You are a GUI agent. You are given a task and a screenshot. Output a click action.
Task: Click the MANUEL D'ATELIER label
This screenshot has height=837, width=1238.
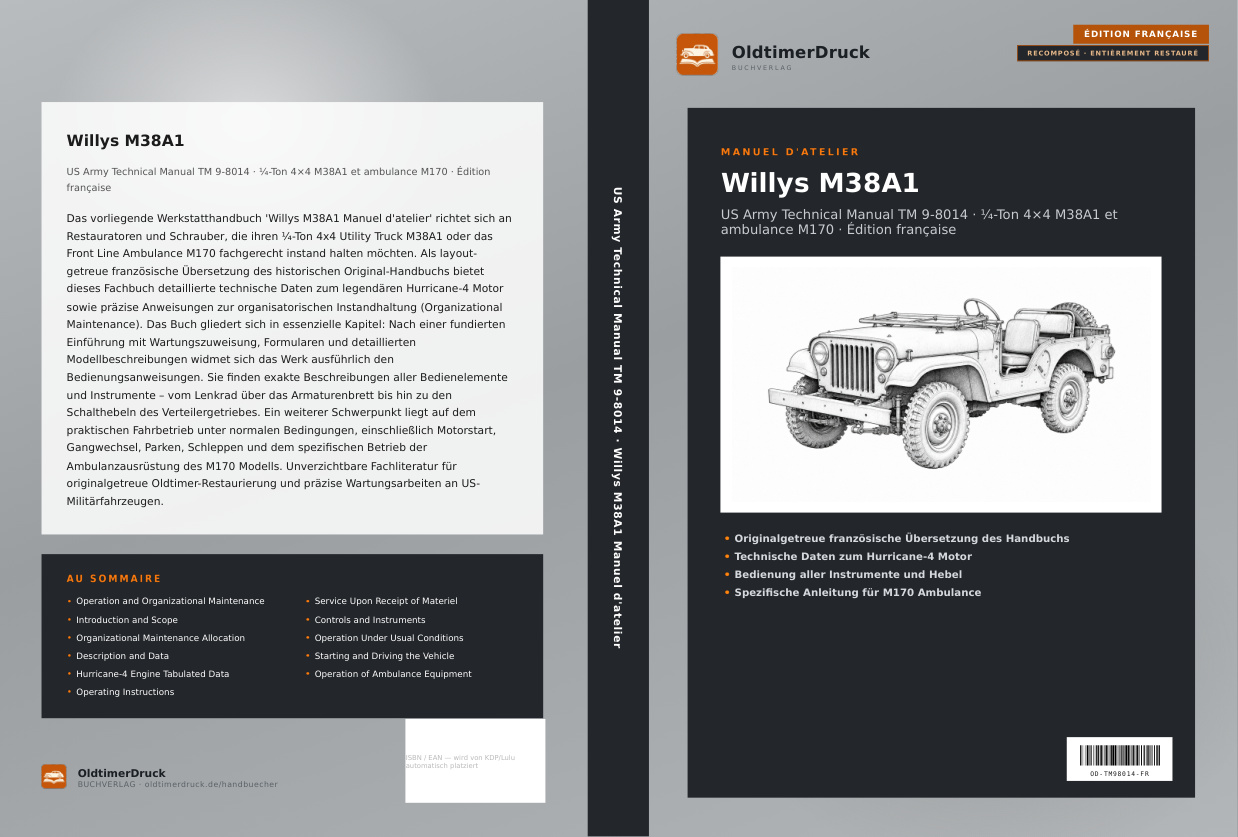(790, 152)
